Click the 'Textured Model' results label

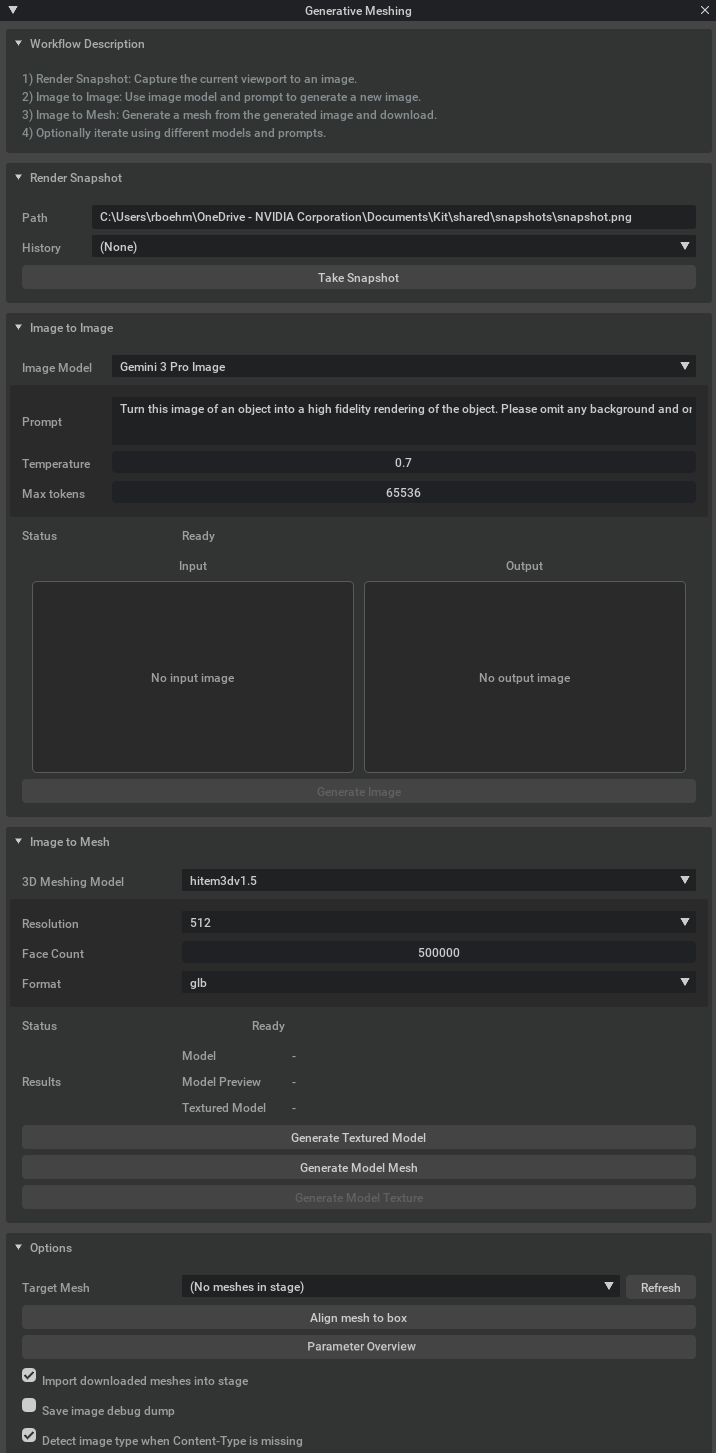(224, 1108)
